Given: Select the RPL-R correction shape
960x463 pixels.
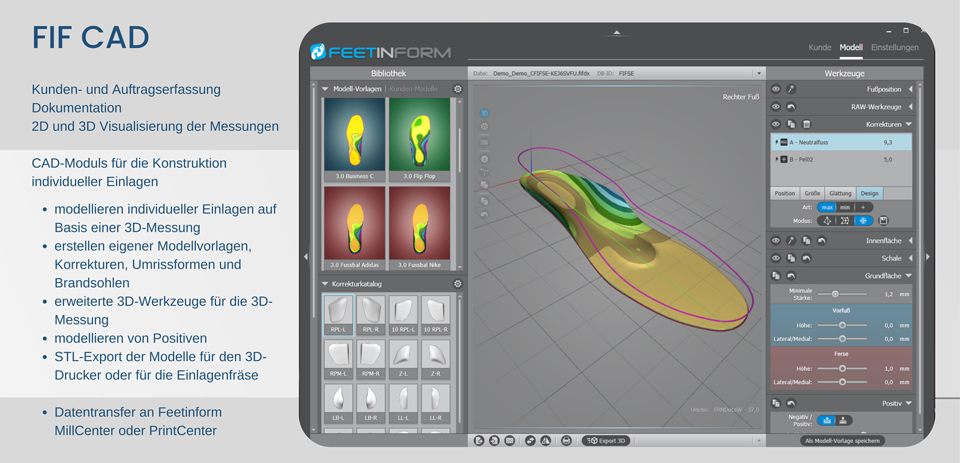Looking at the screenshot, I should pos(371,315).
